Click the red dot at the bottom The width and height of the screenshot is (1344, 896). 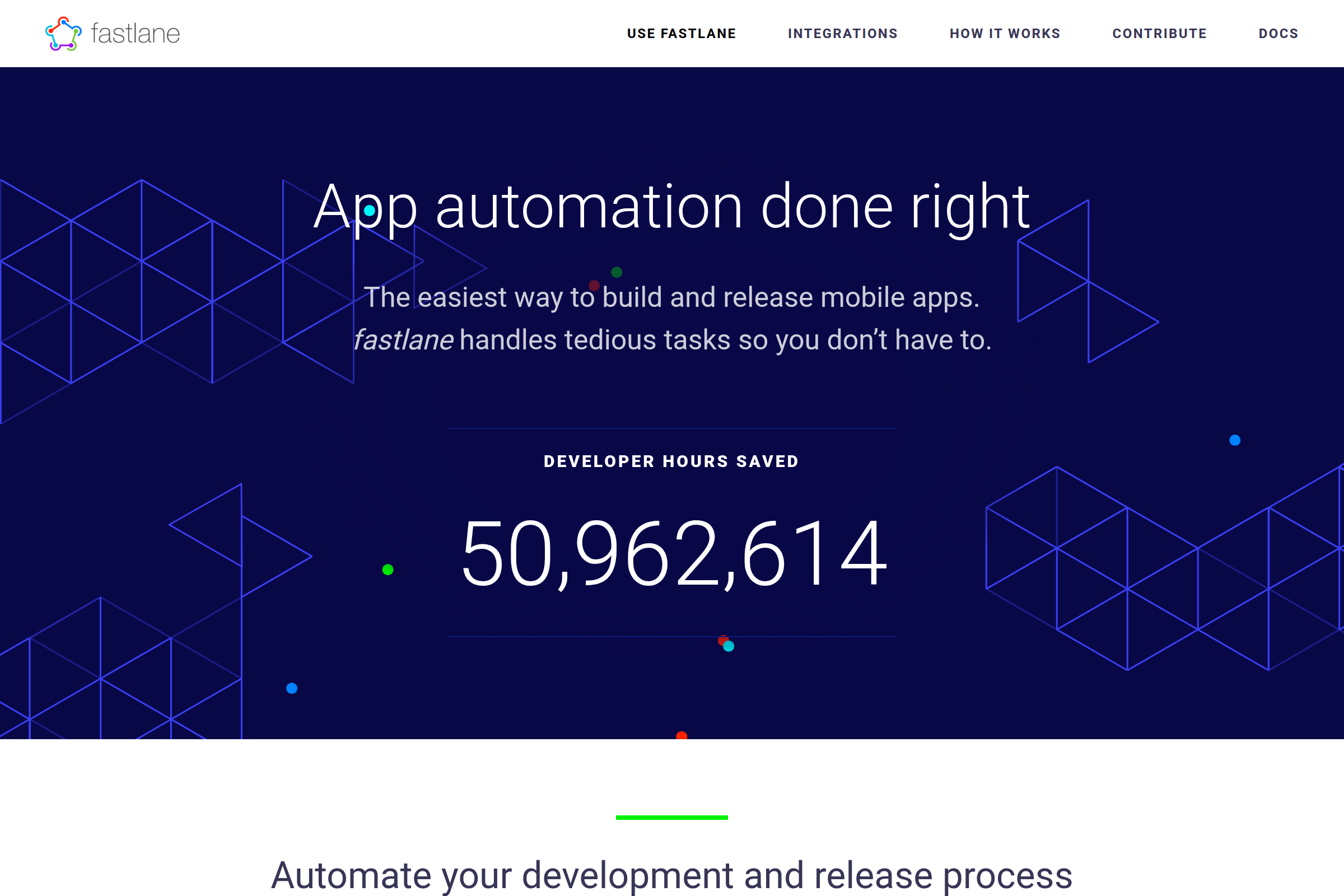[x=681, y=736]
